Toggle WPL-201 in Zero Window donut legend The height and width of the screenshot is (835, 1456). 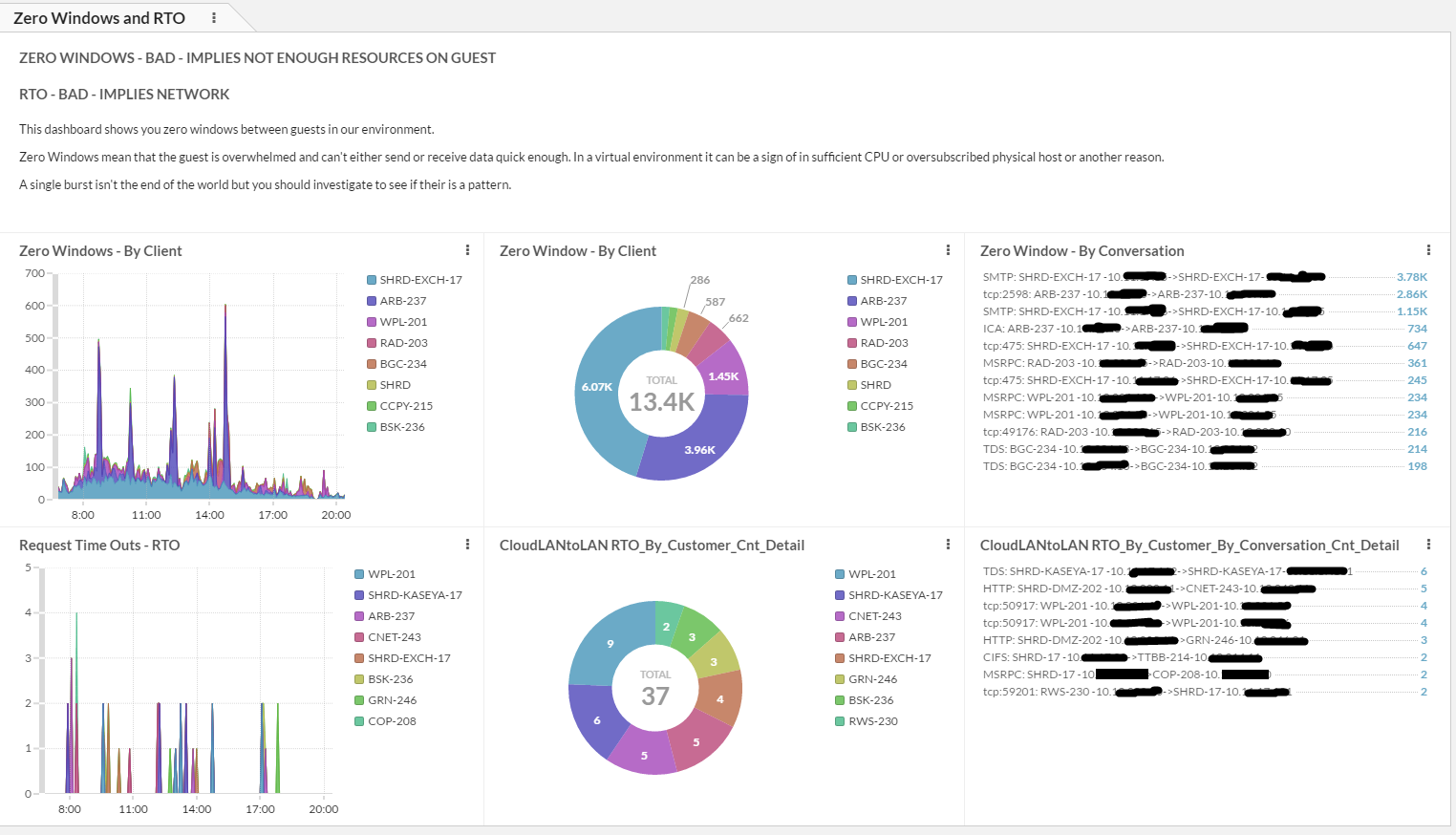878,322
